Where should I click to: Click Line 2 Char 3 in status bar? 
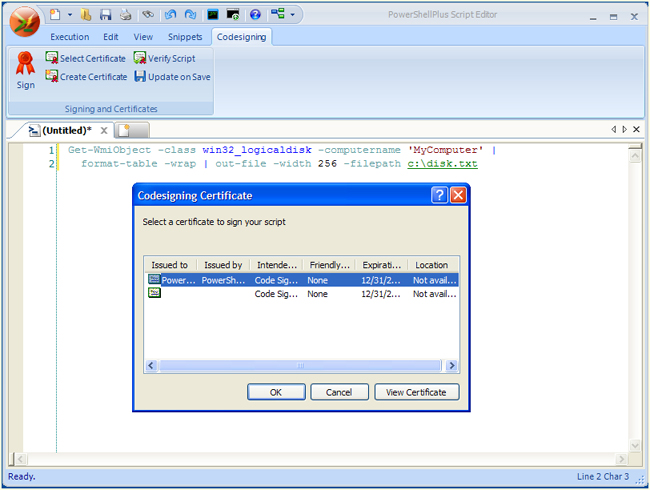[603, 477]
